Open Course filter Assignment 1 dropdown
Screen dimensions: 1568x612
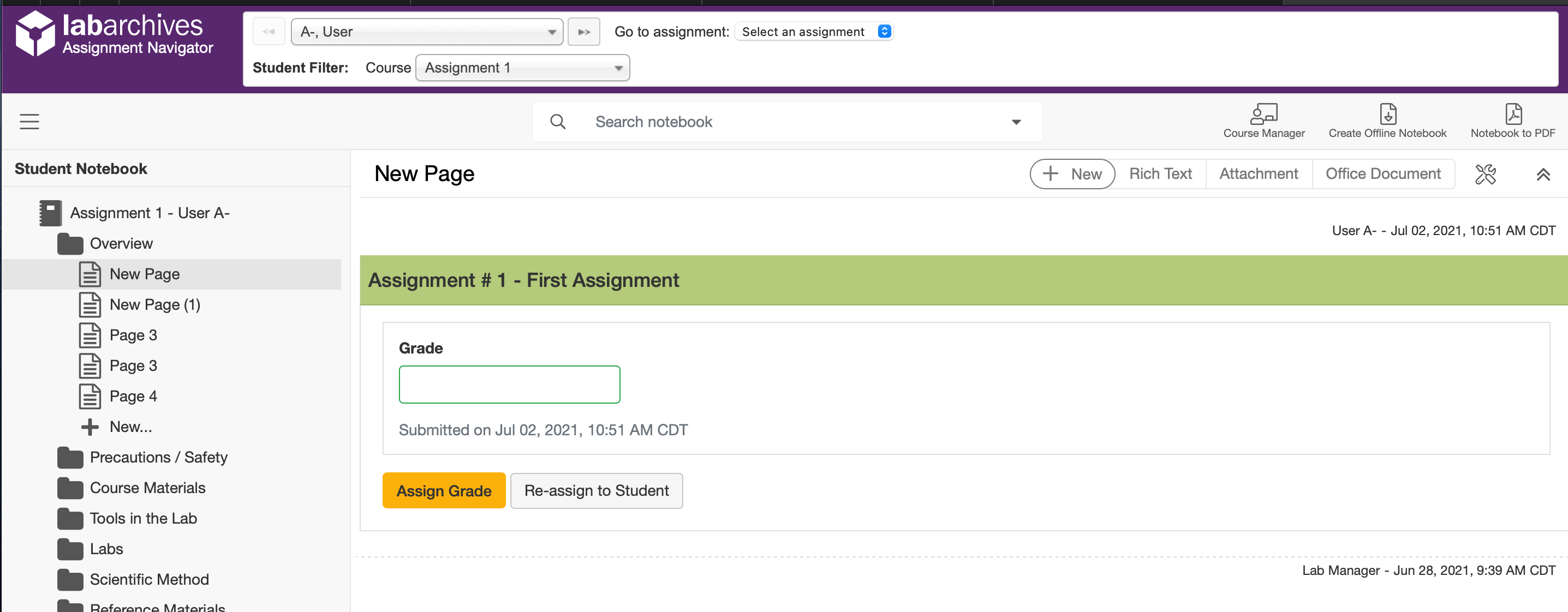click(522, 68)
